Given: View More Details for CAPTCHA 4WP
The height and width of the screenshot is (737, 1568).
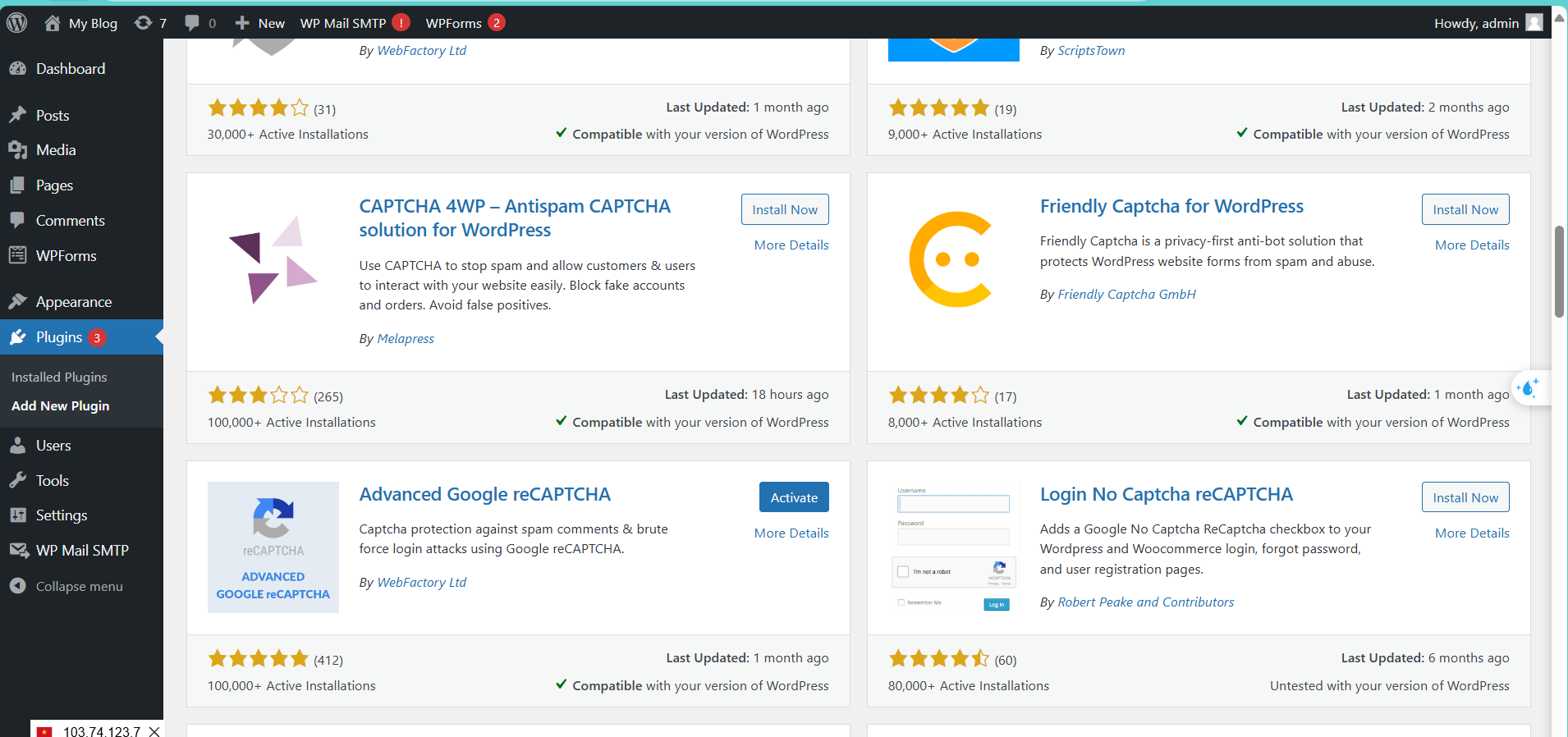Looking at the screenshot, I should coord(791,245).
